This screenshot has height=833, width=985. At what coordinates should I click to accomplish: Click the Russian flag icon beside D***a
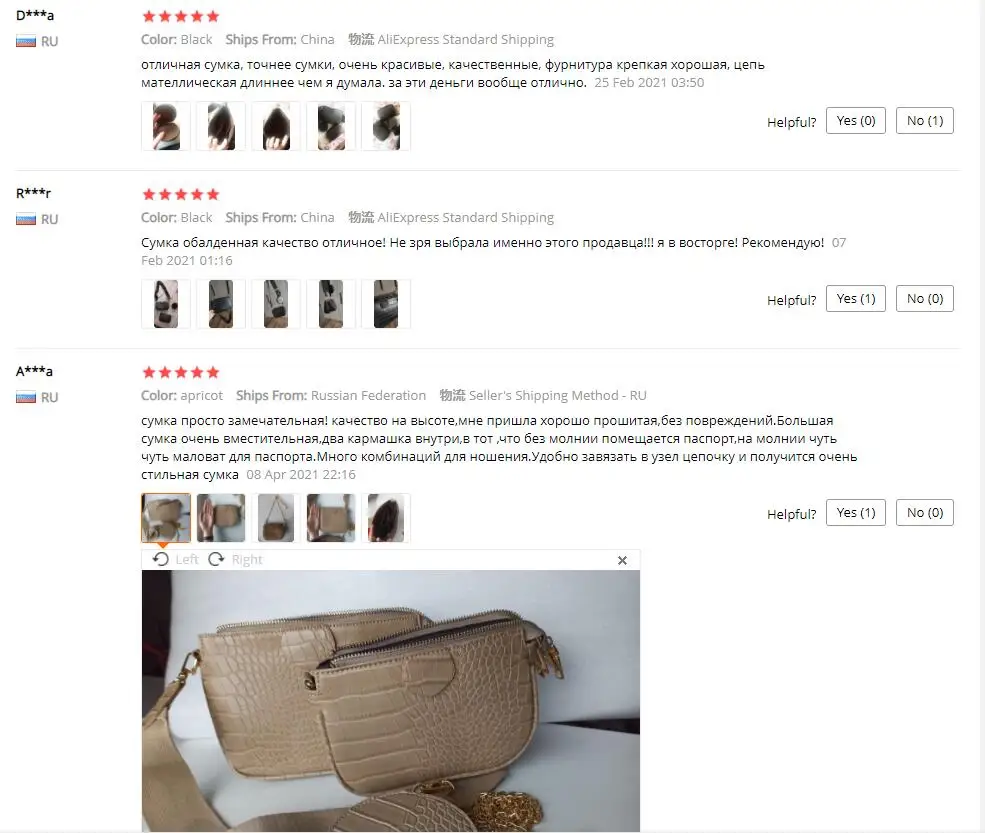coord(26,41)
